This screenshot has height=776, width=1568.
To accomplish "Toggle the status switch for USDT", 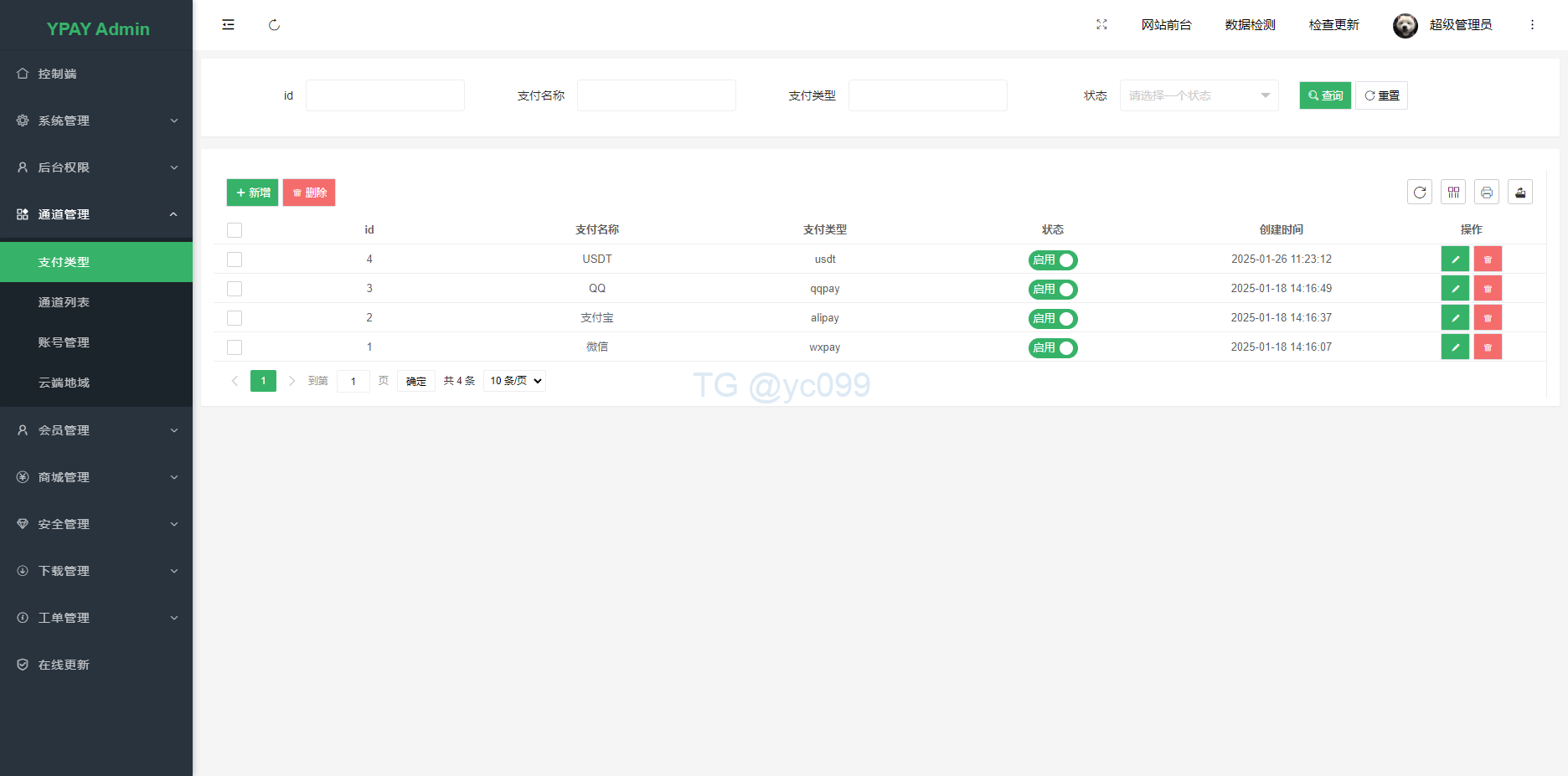I will (1053, 260).
